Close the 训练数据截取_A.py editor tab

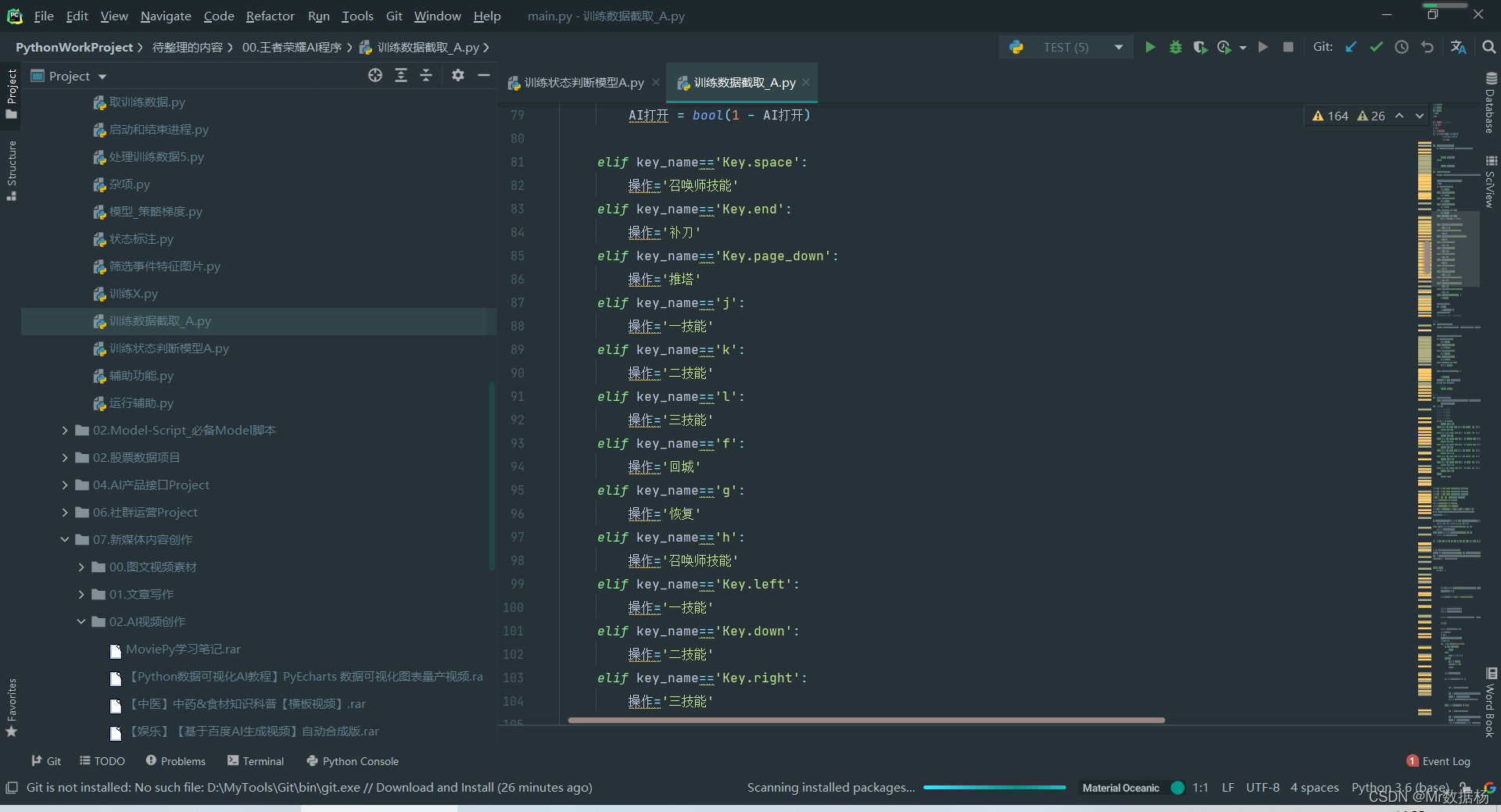806,82
